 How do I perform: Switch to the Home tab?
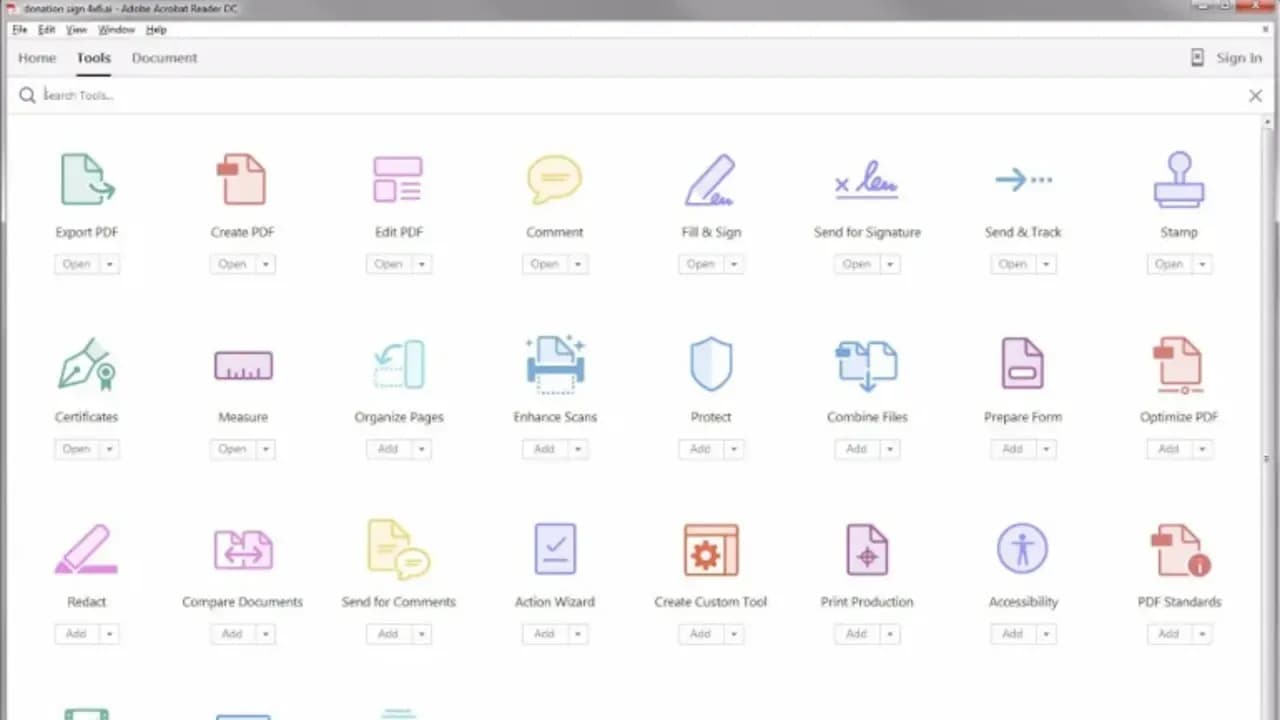click(37, 58)
